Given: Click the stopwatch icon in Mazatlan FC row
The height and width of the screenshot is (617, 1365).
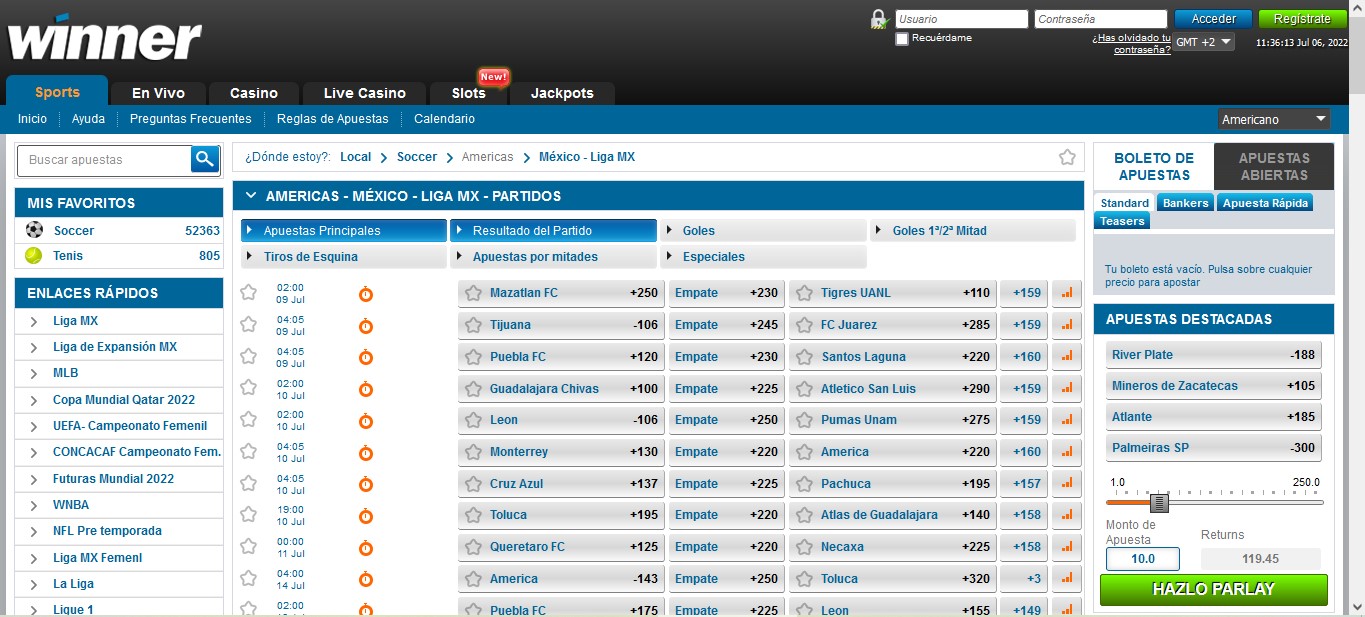Looking at the screenshot, I should click(x=366, y=294).
